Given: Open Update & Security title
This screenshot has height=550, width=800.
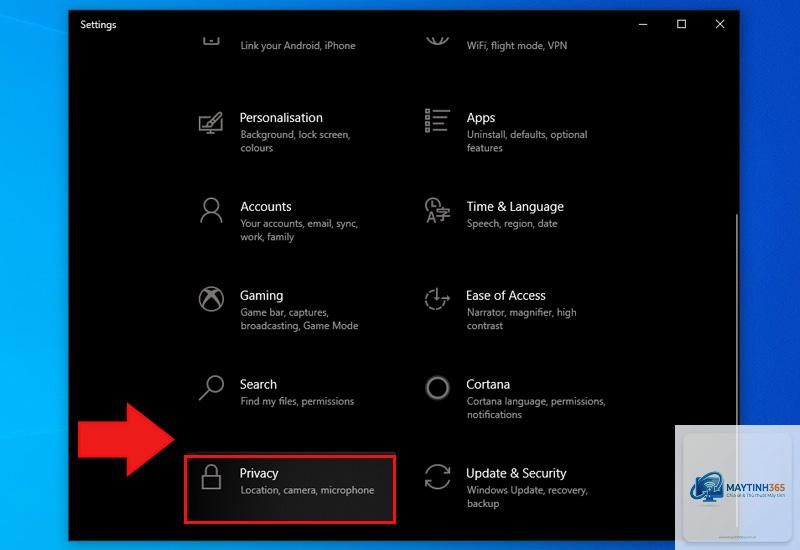Looking at the screenshot, I should pyautogui.click(x=516, y=473).
